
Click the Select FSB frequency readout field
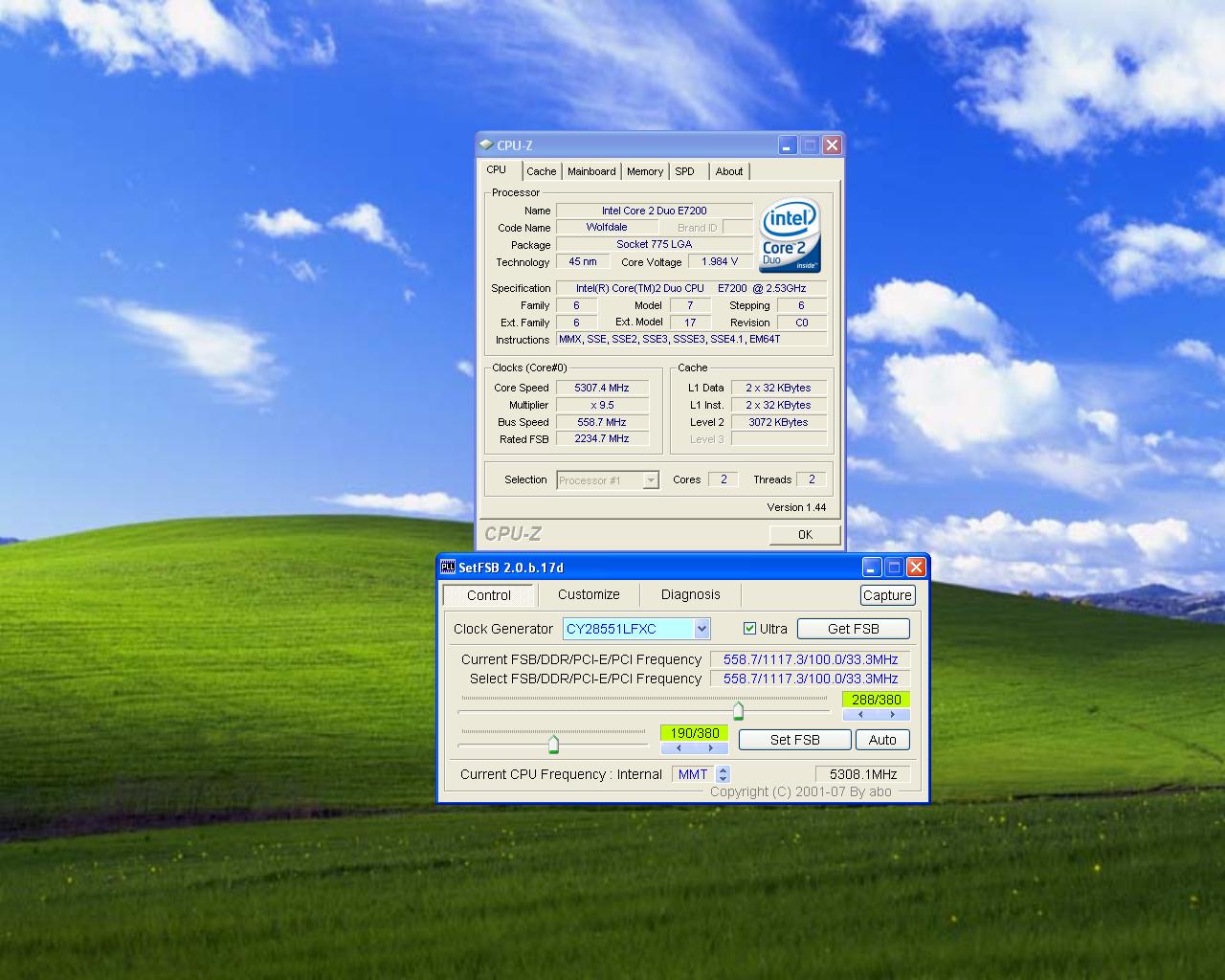tap(811, 679)
